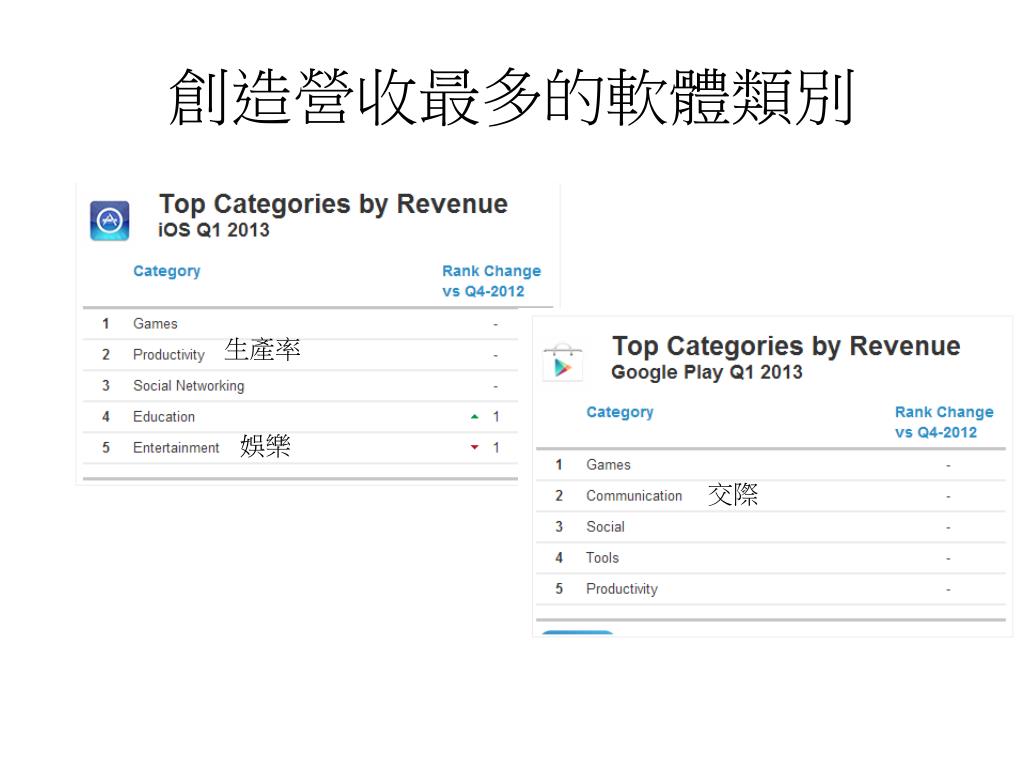The width and height of the screenshot is (1024, 768).
Task: Select the slide title 創造營收最多的軟體類別
Action: pos(512,98)
